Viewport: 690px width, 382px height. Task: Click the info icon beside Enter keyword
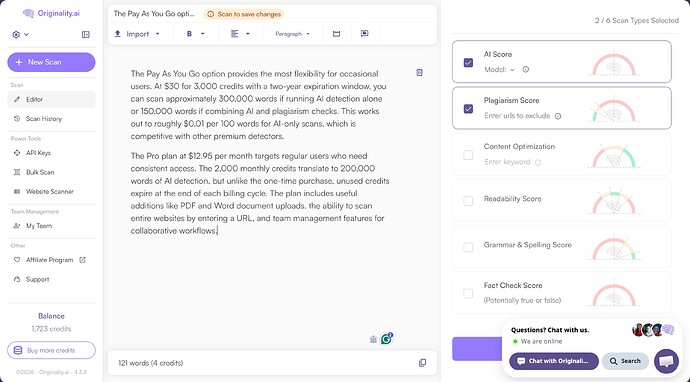point(538,162)
